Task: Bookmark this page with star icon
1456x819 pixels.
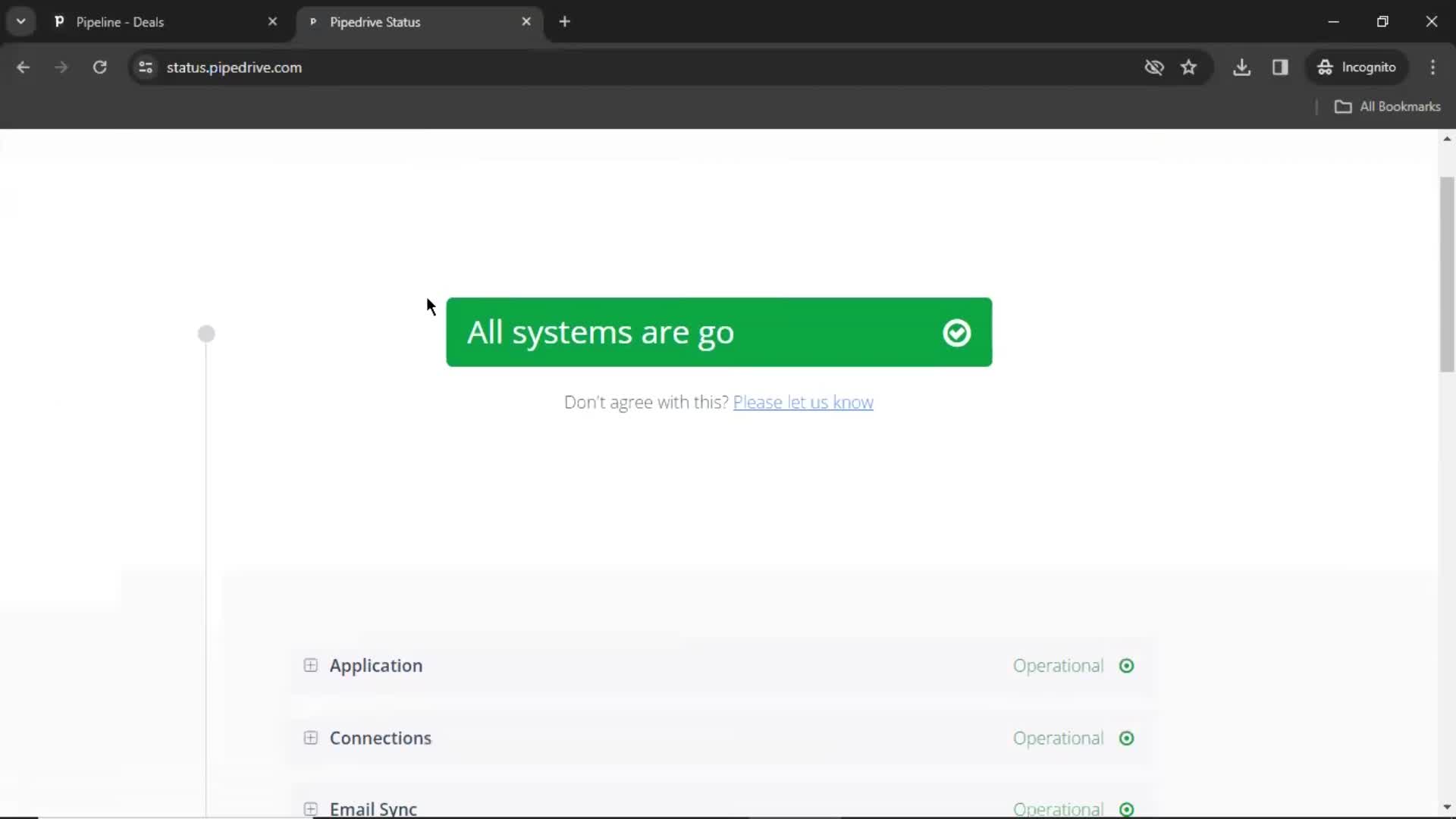Action: pos(1188,67)
